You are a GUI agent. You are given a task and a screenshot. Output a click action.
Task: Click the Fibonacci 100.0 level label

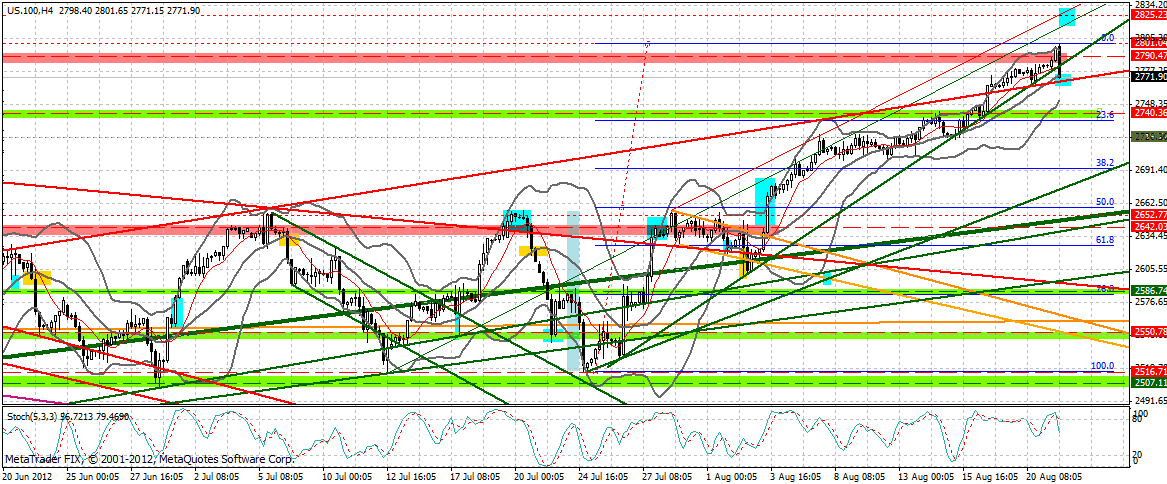point(1103,366)
